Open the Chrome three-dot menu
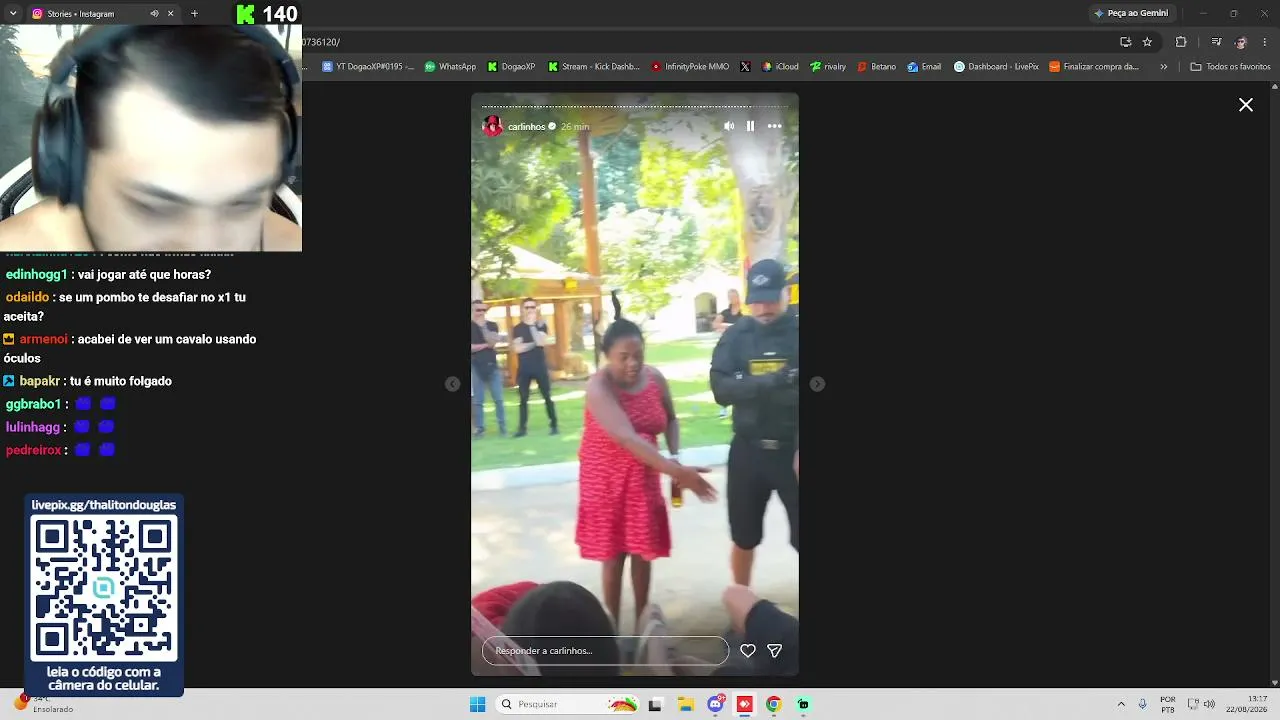Viewport: 1280px width, 720px height. (1265, 42)
